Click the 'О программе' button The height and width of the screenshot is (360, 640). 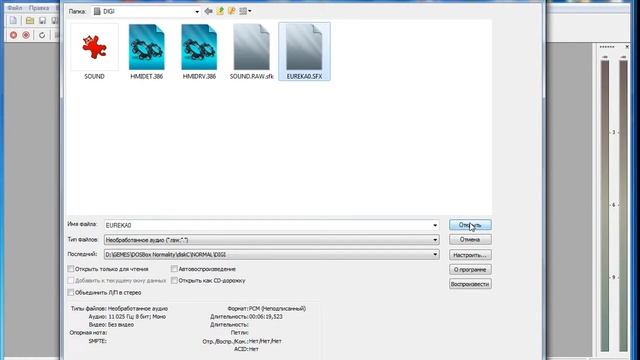pos(470,269)
